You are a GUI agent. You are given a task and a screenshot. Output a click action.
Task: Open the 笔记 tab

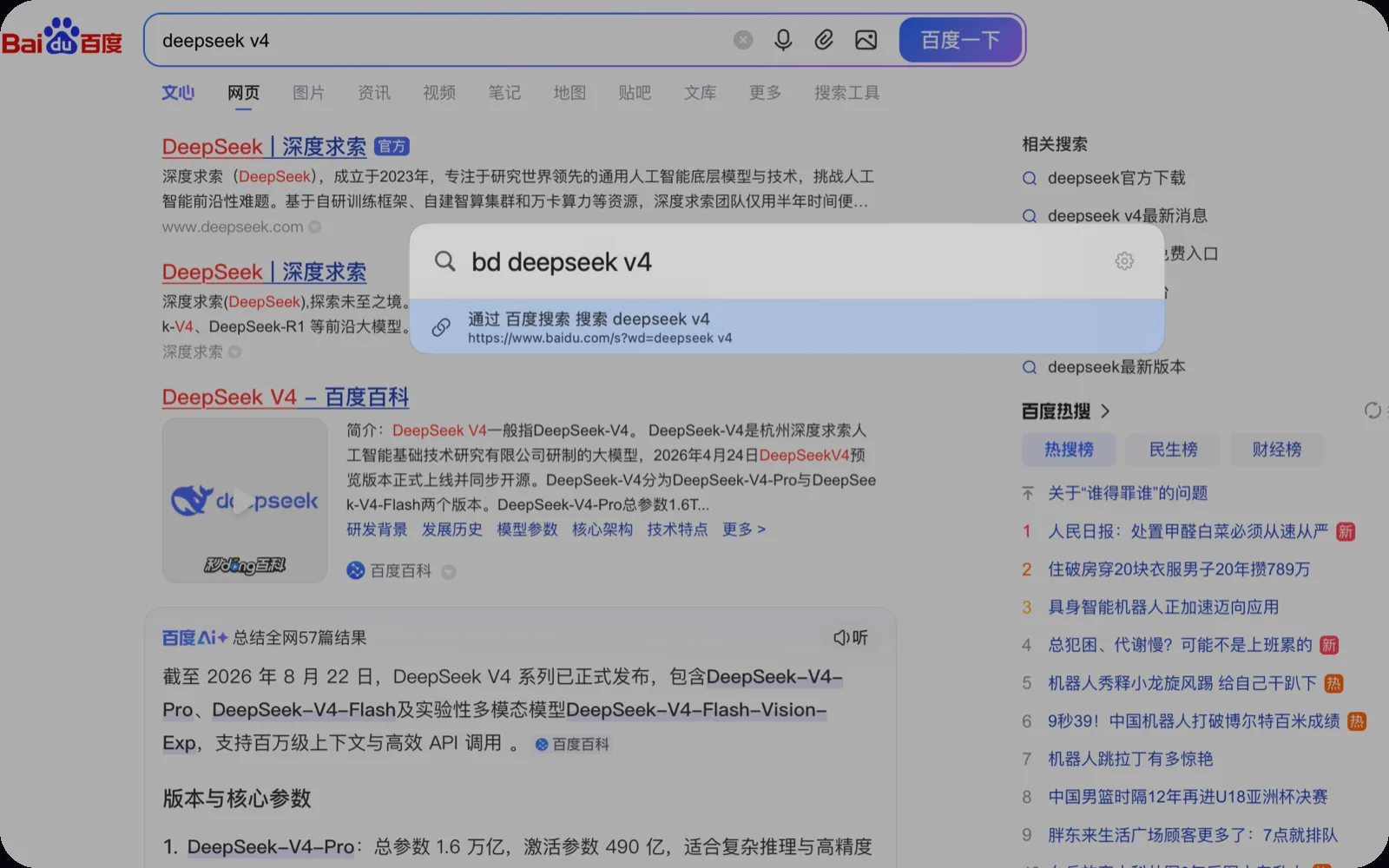pos(504,93)
